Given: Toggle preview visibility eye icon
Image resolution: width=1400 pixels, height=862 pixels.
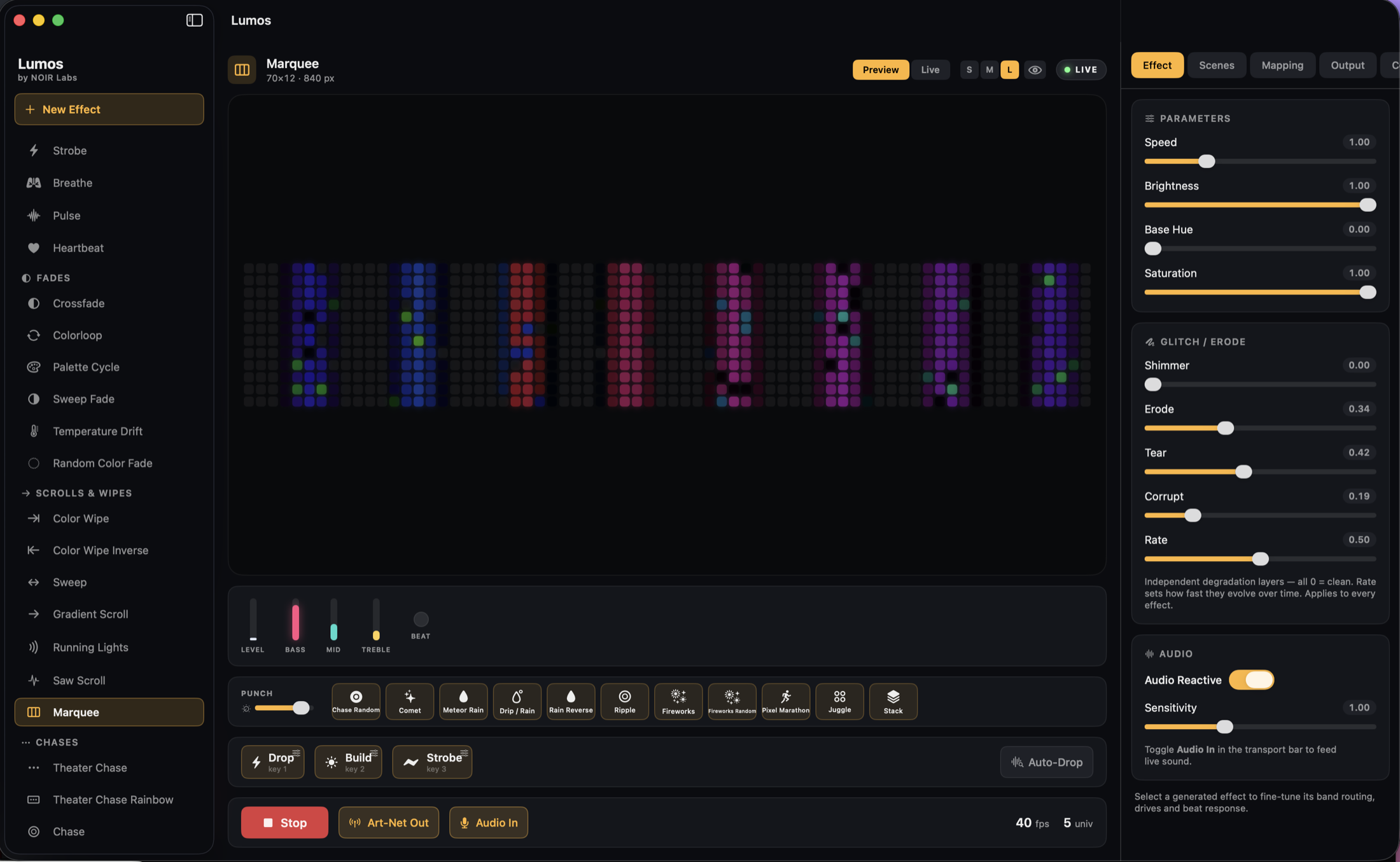Looking at the screenshot, I should [x=1035, y=69].
